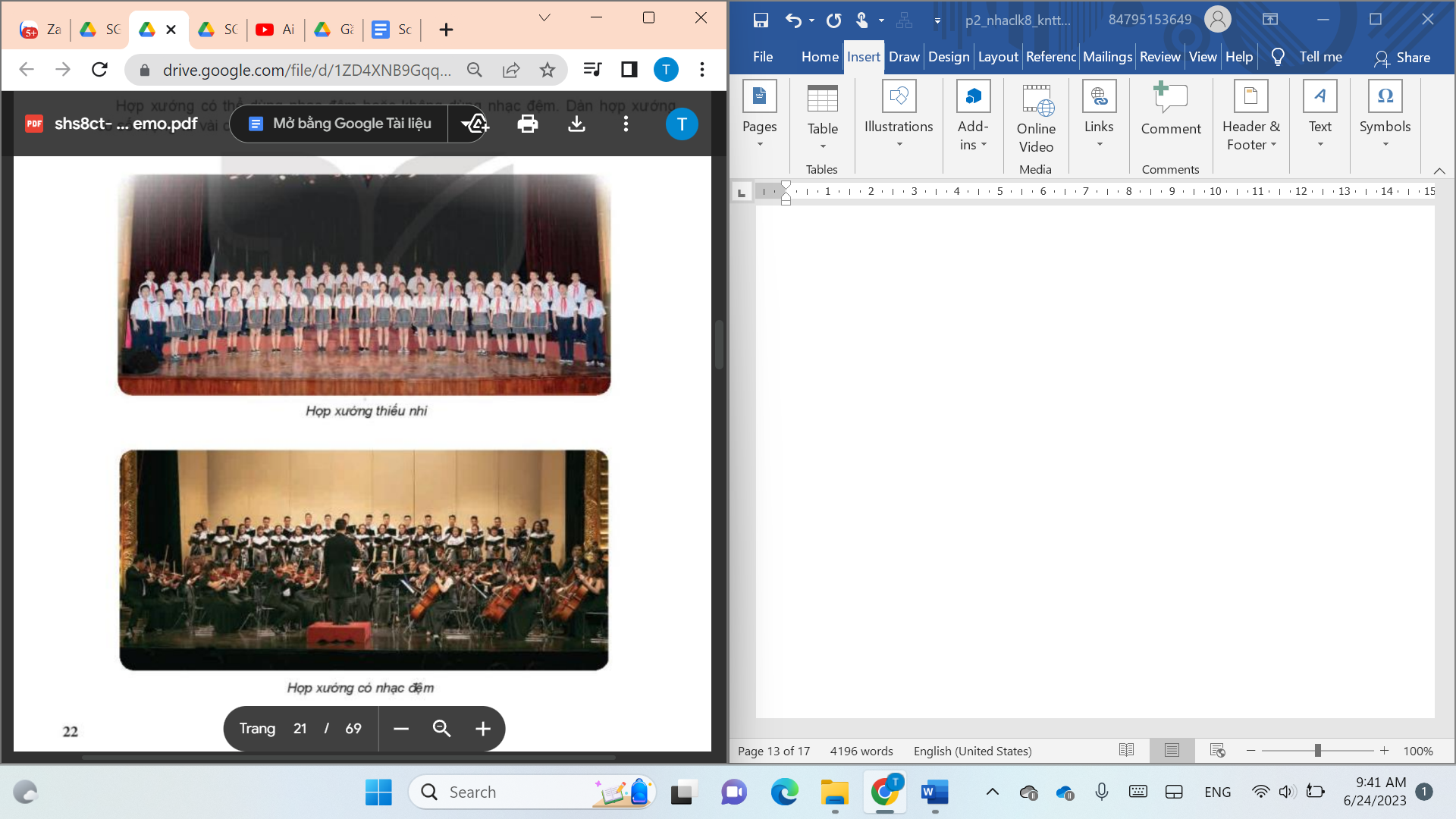1456x819 pixels.
Task: Toggle Touch/Mouse mode in Word toolbar
Action: tap(862, 20)
